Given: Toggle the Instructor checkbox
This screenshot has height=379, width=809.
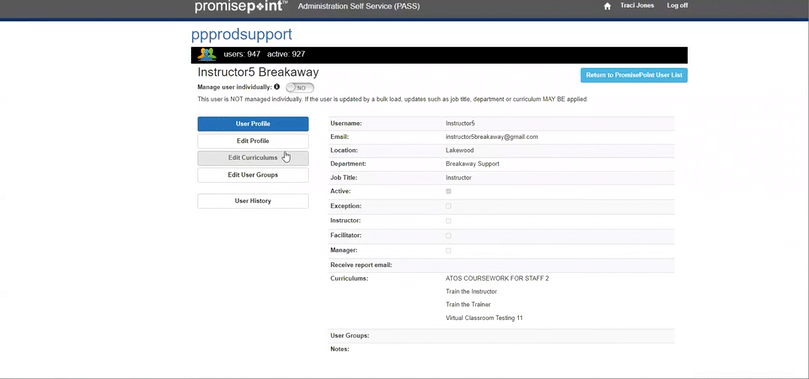Looking at the screenshot, I should [x=448, y=221].
